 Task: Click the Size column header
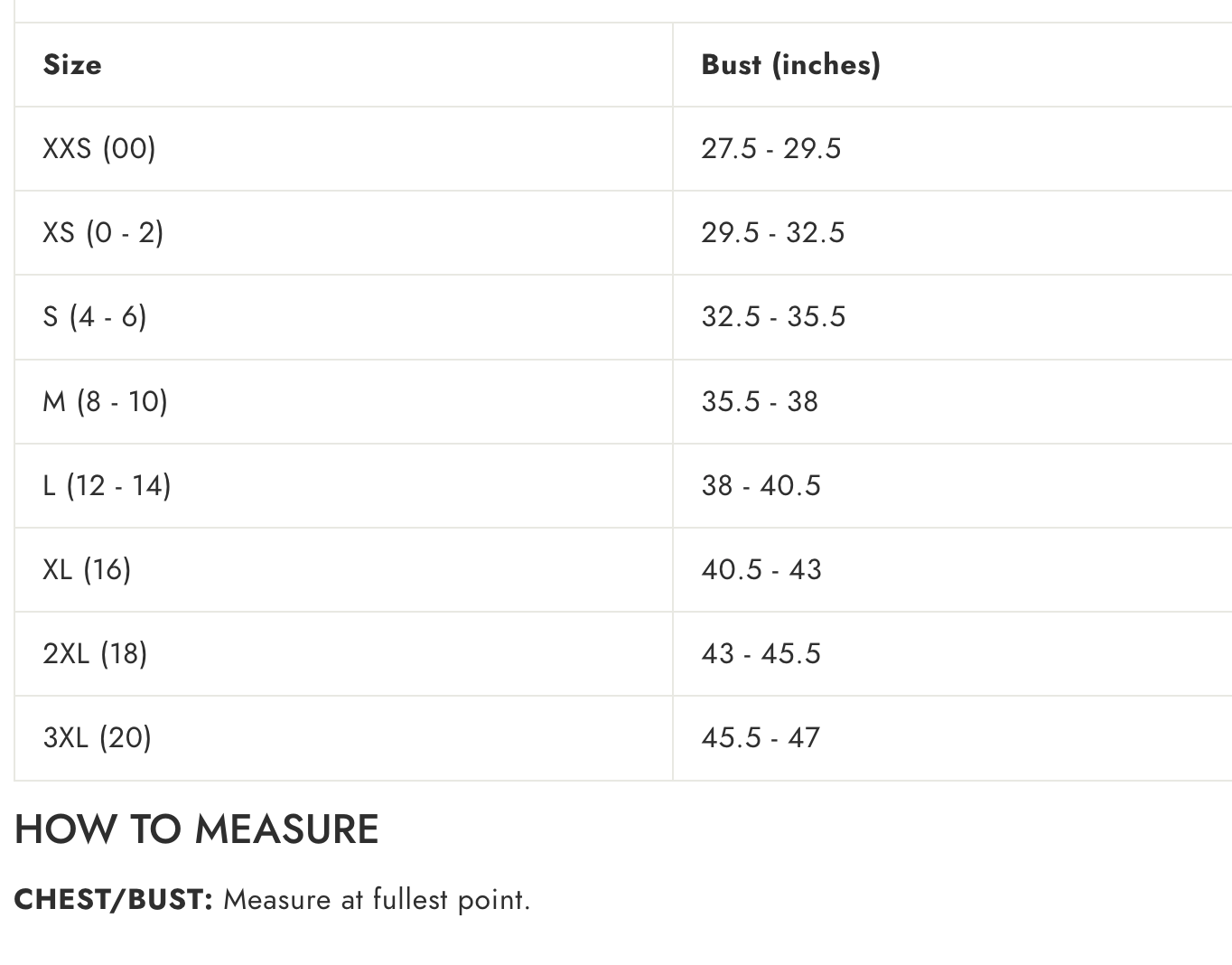(x=72, y=65)
